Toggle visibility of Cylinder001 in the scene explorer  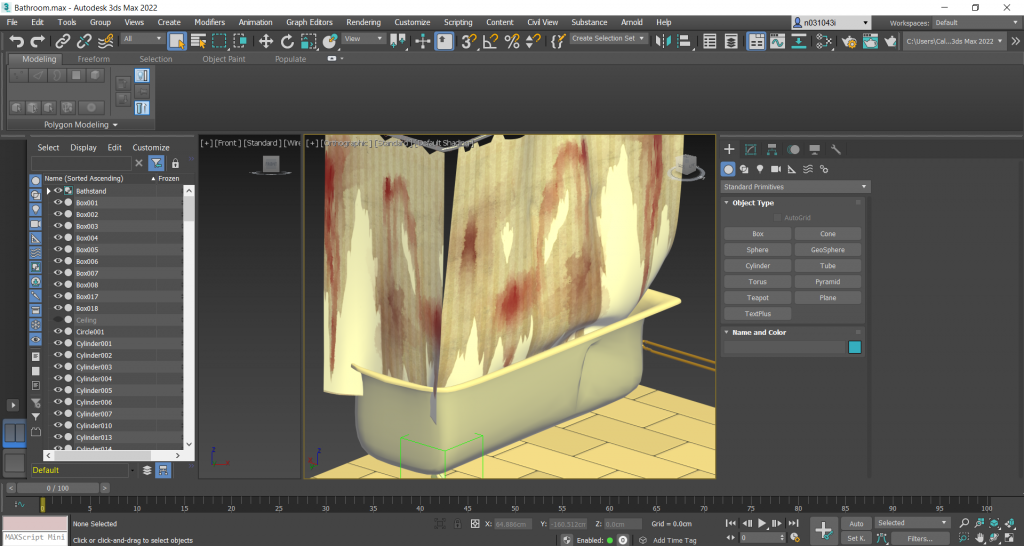point(57,343)
